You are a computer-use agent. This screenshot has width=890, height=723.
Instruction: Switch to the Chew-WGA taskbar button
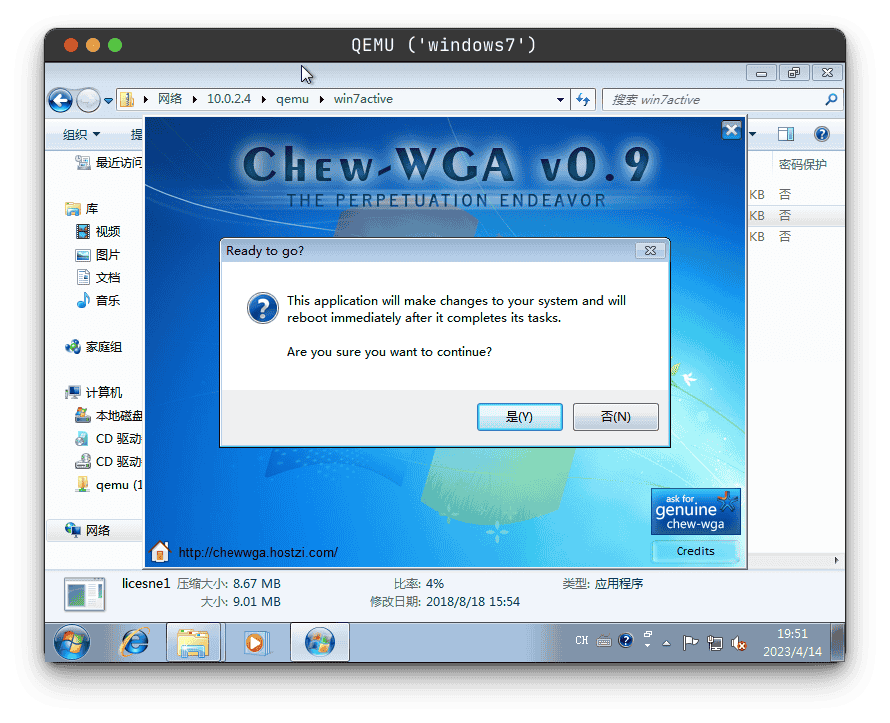tap(320, 642)
